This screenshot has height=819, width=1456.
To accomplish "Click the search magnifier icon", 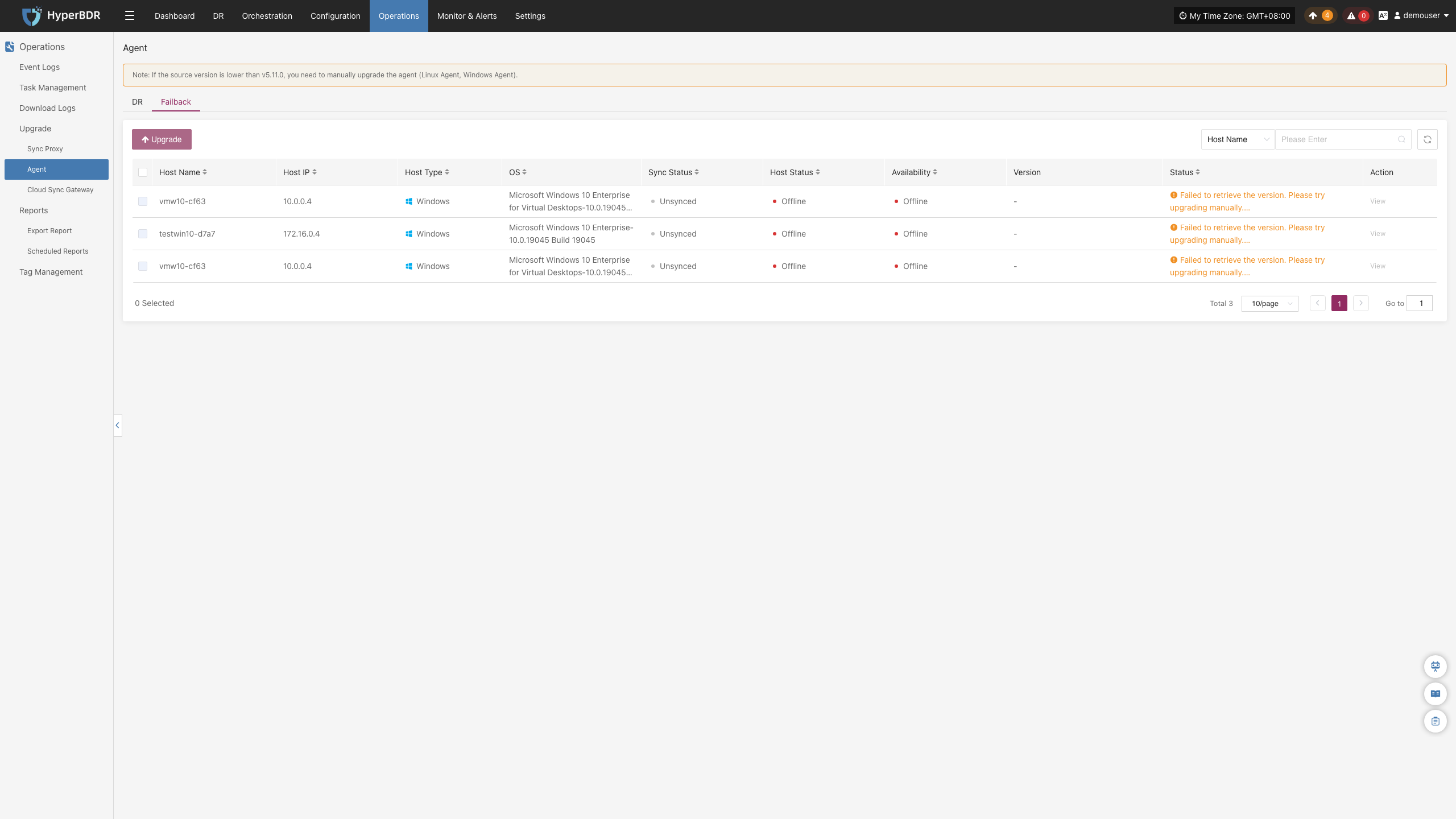I will pyautogui.click(x=1401, y=139).
